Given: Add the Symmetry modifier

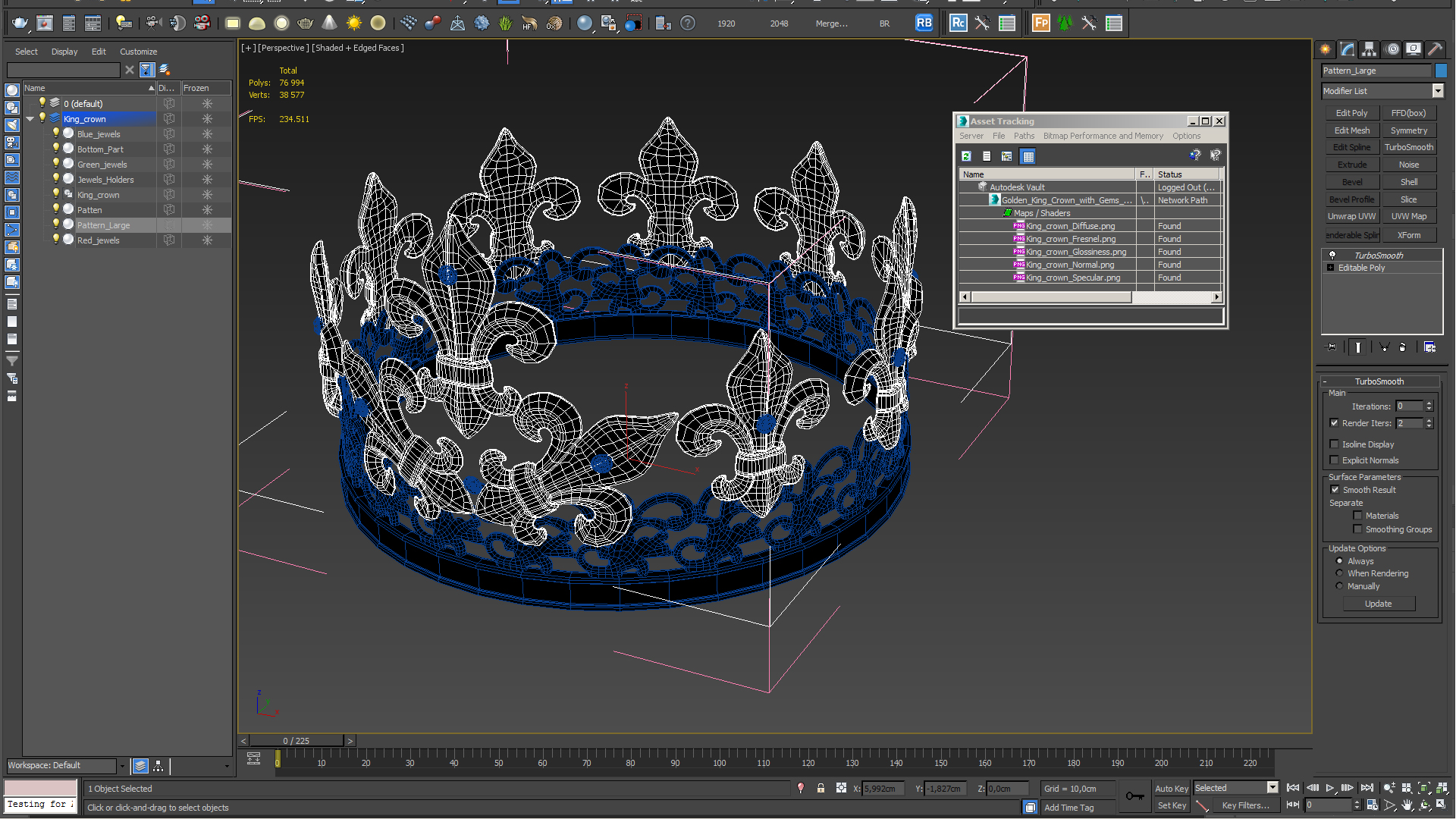Looking at the screenshot, I should point(1409,130).
